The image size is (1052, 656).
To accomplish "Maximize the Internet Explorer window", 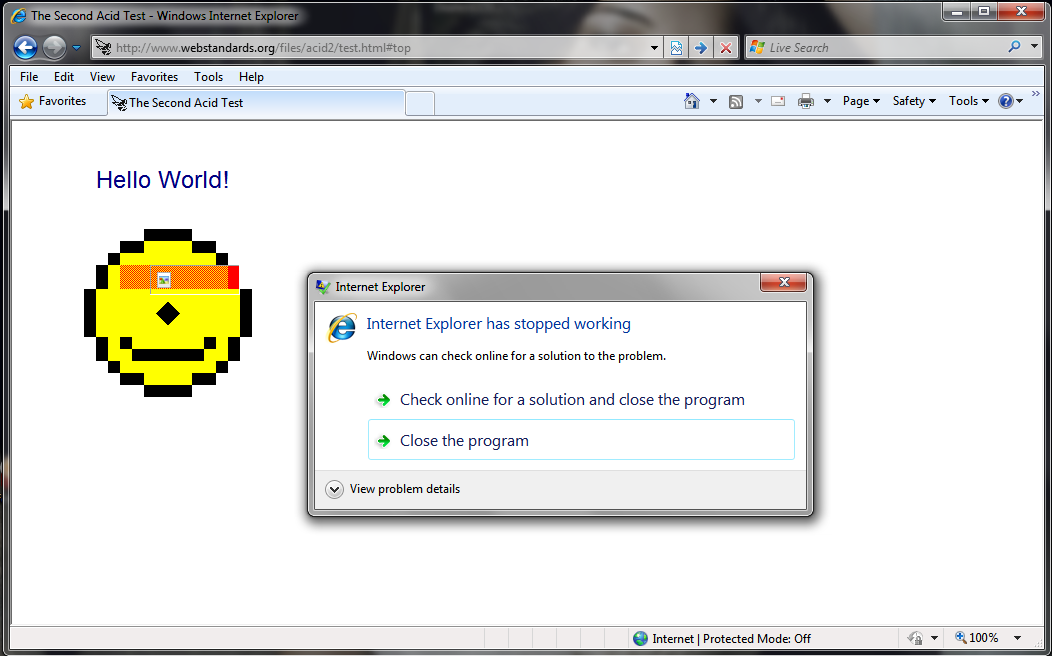I will tap(984, 11).
